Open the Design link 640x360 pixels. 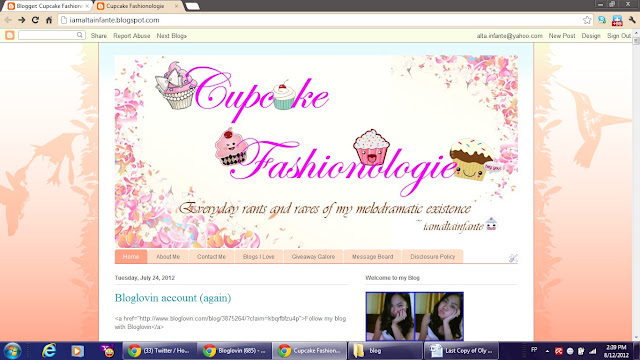(591, 36)
